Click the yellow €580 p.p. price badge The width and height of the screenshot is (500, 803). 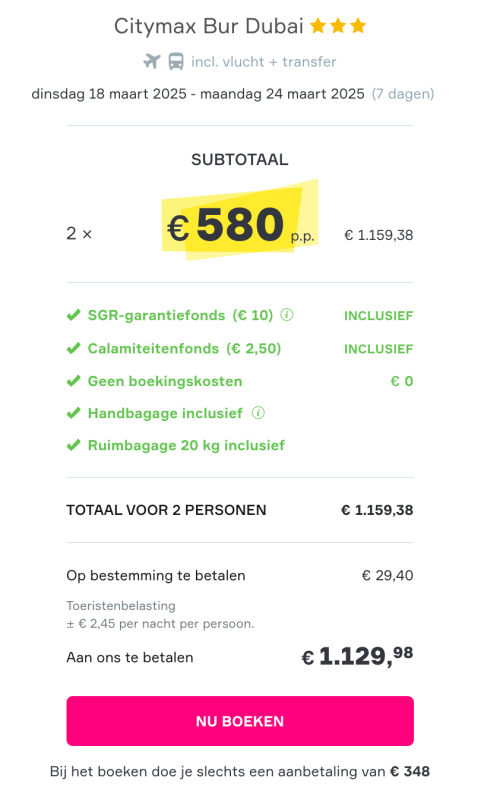[x=240, y=221]
